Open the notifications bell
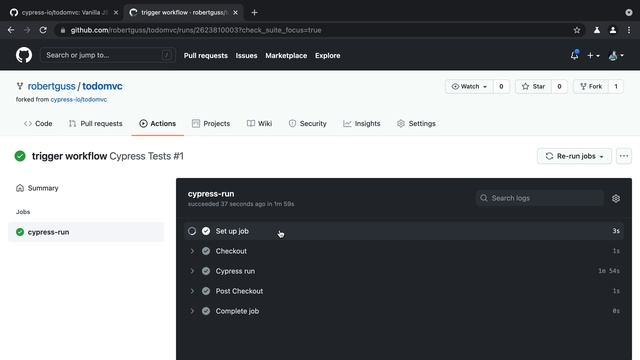640x360 pixels. click(x=574, y=55)
